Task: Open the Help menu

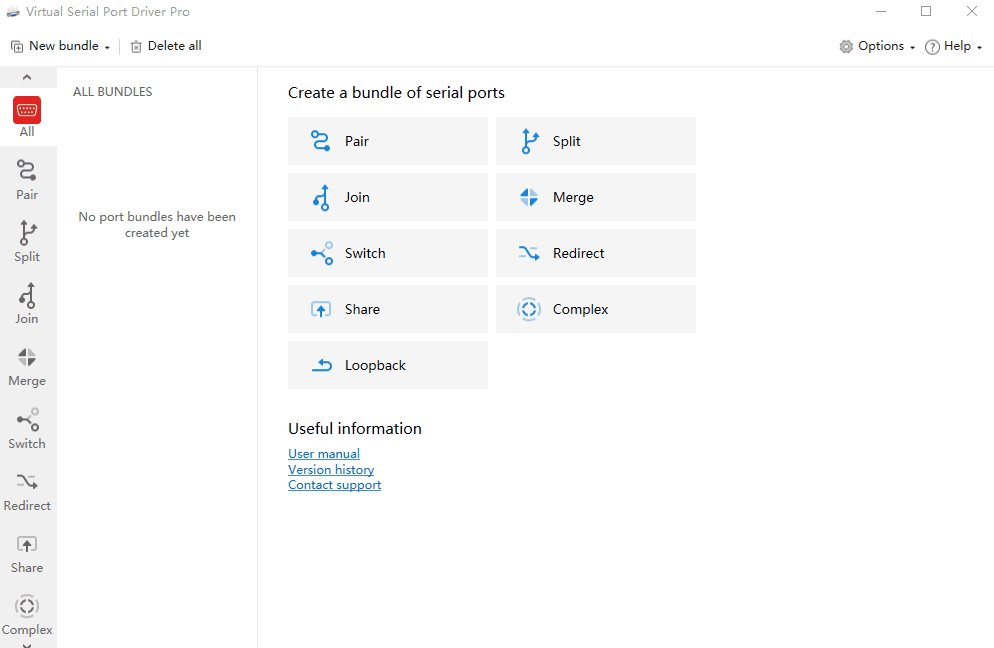Action: 953,46
